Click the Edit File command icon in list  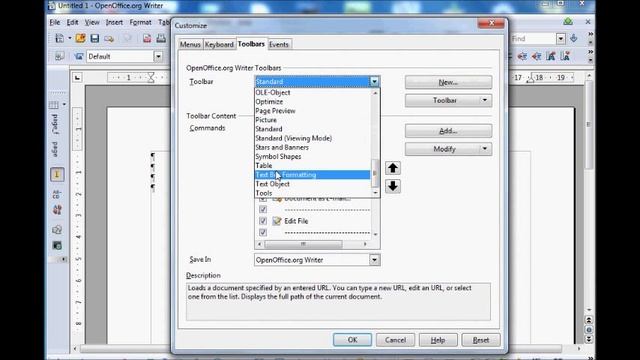[x=277, y=221]
